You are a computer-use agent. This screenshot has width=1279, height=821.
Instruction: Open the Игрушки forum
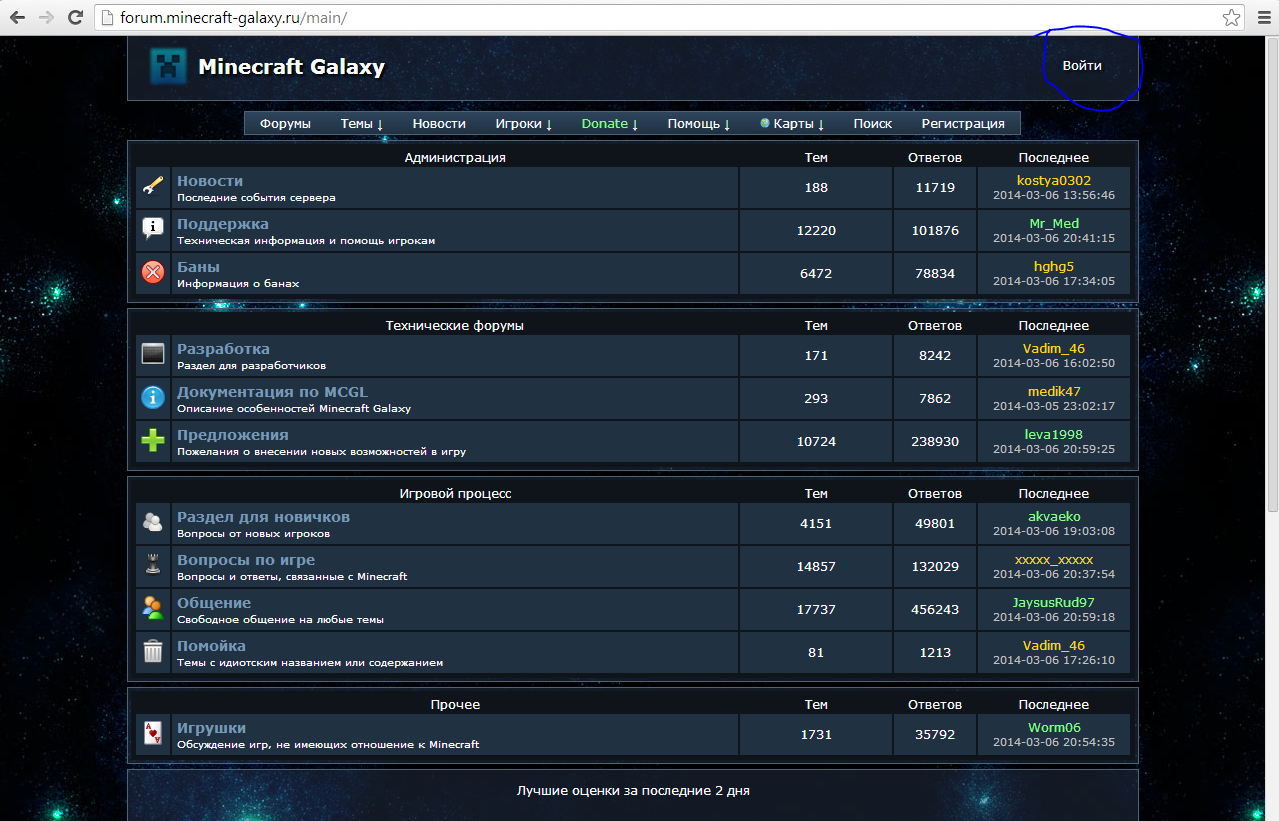[x=211, y=728]
